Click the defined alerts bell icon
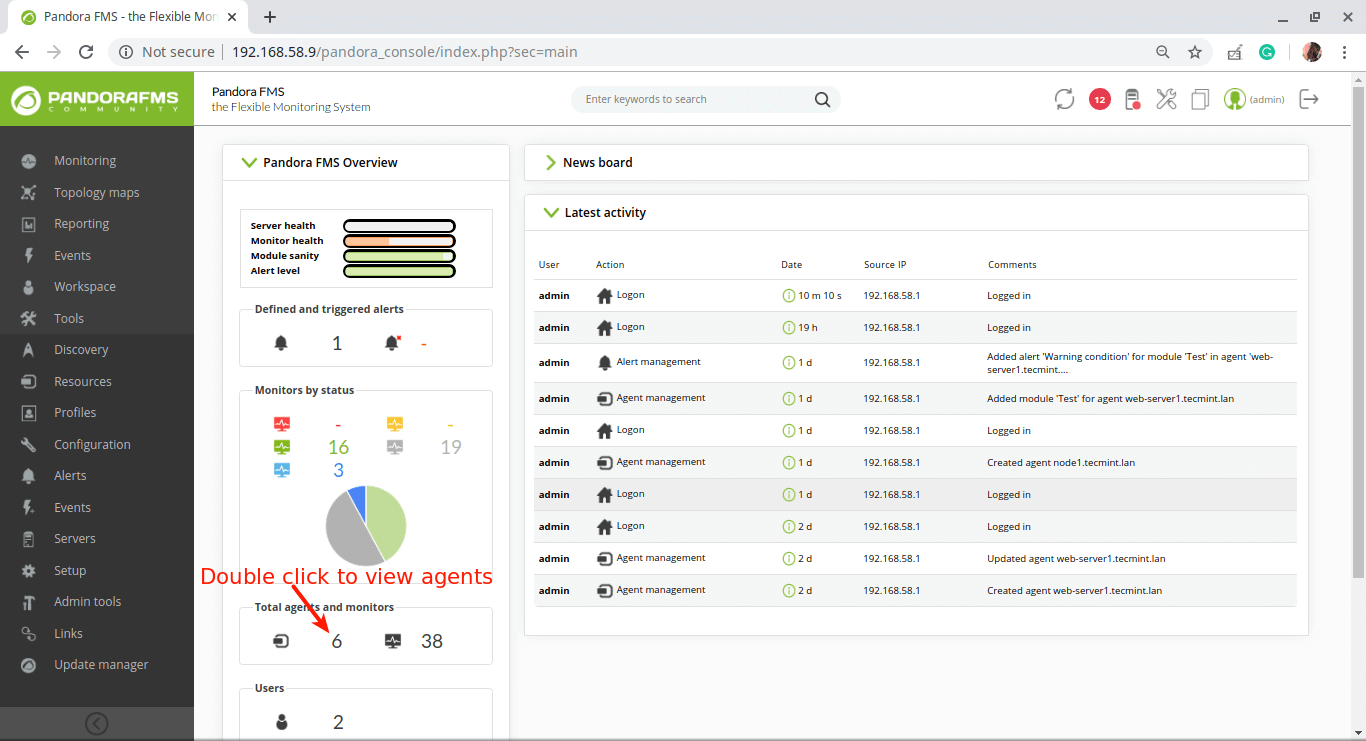Screen dimensions: 1366x741 point(281,343)
